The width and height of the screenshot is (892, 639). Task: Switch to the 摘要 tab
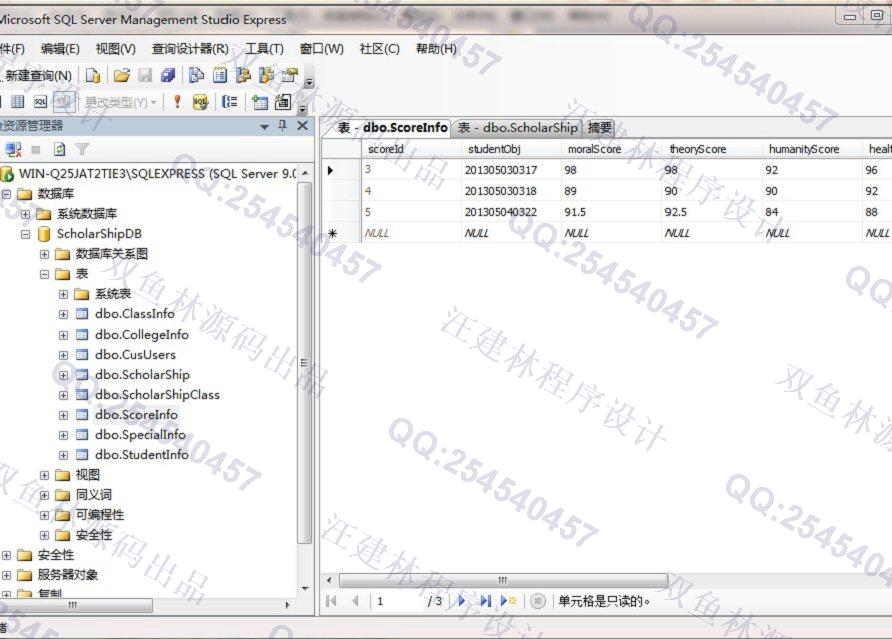click(600, 127)
